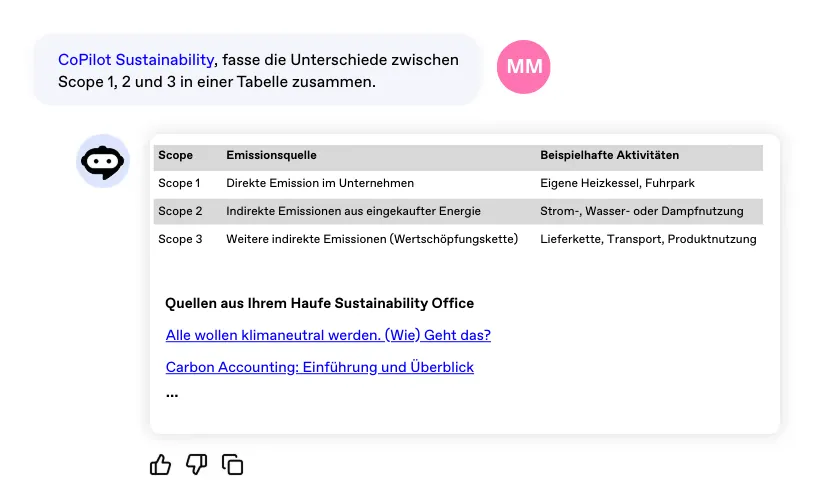Click the 'Beispielhafte Aktivitäten' column header
820x500 pixels.
tap(609, 156)
